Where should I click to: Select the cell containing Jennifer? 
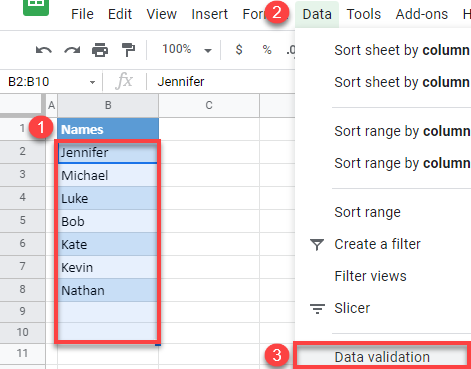pos(108,152)
